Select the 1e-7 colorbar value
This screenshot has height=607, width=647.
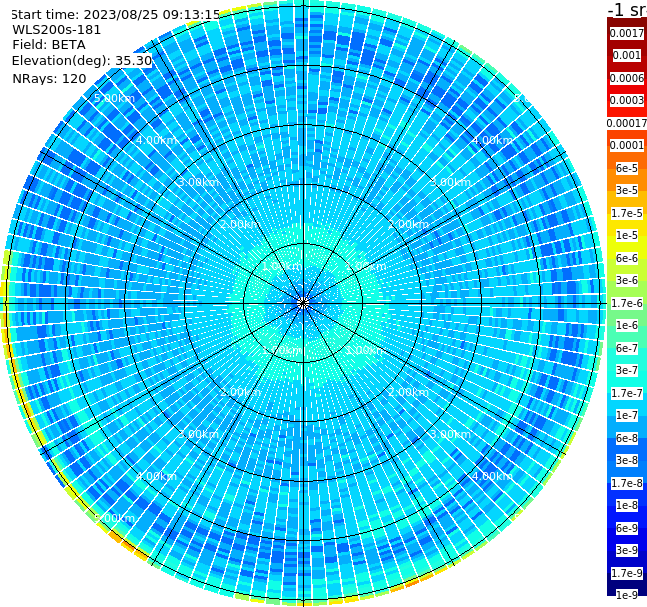[x=627, y=415]
